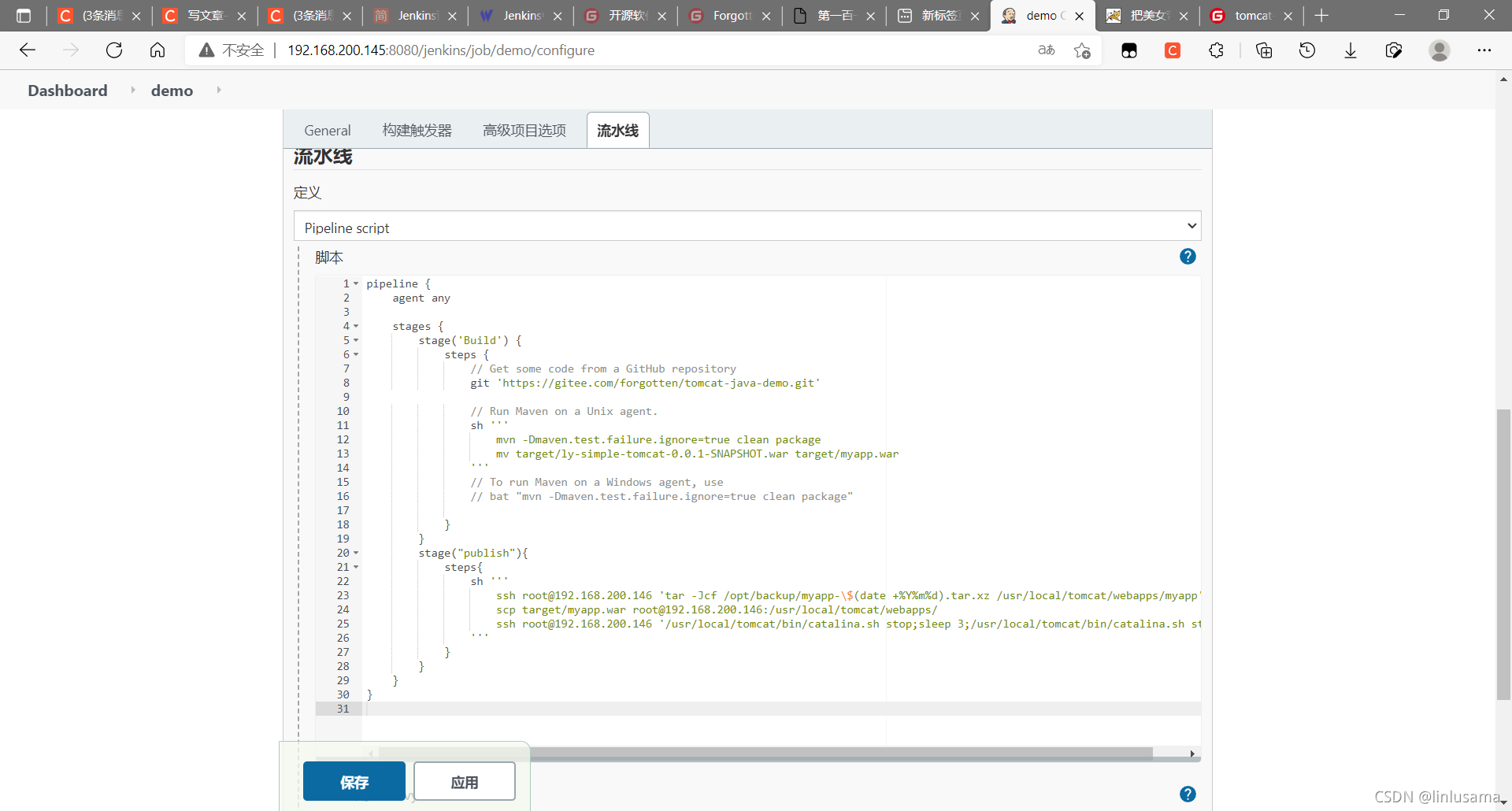The image size is (1512, 811).
Task: Open the translate page icon in address bar
Action: point(1047,50)
